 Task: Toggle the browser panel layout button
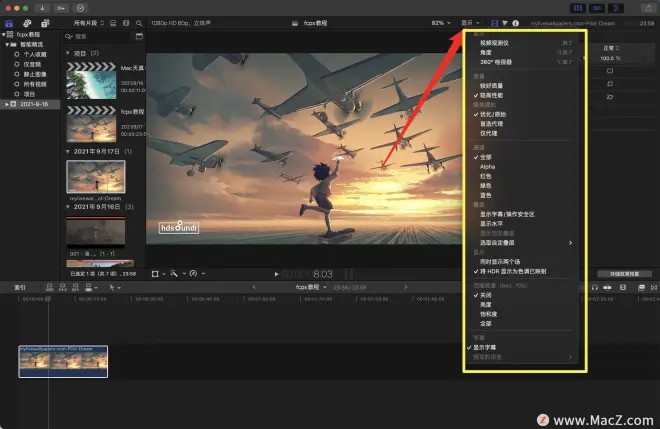(578, 8)
